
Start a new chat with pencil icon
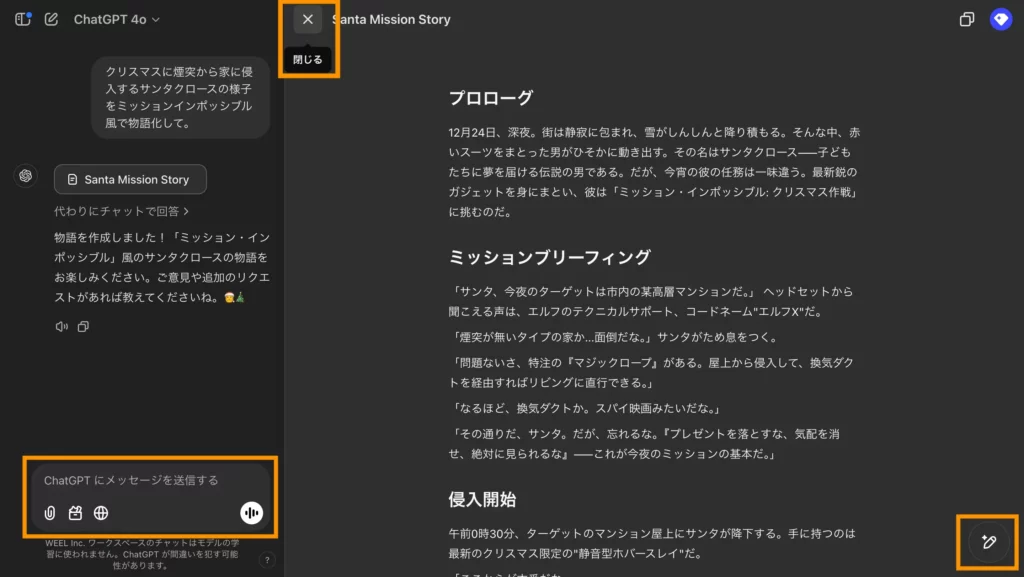pos(51,19)
